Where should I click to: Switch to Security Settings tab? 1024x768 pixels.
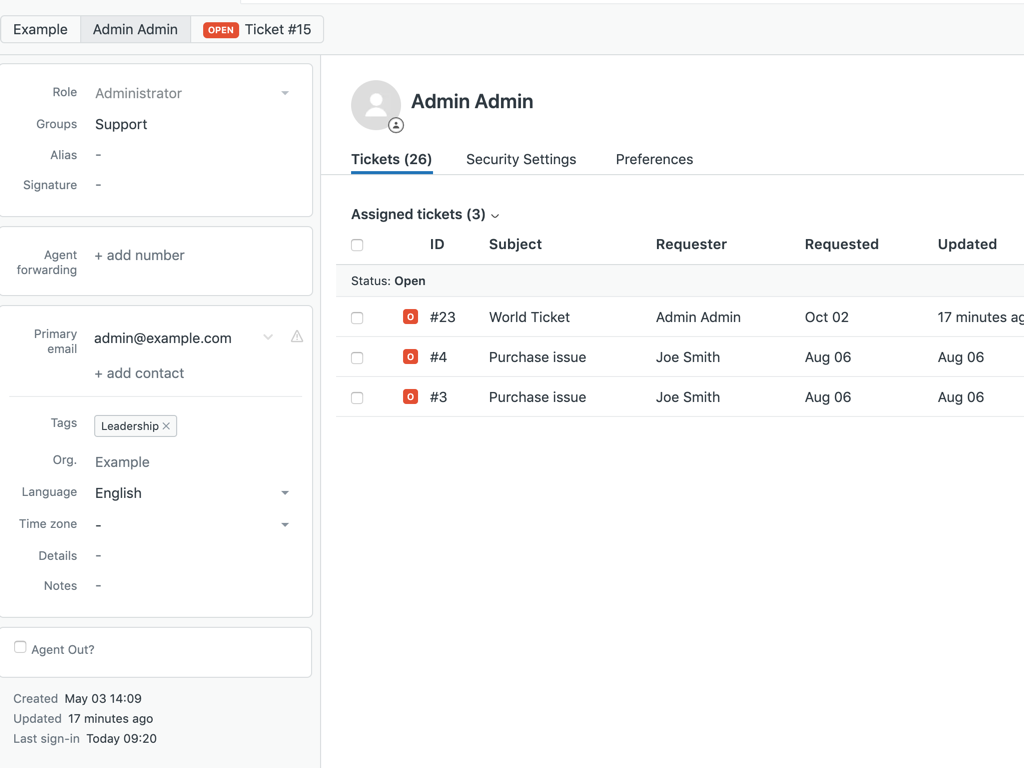(x=521, y=159)
